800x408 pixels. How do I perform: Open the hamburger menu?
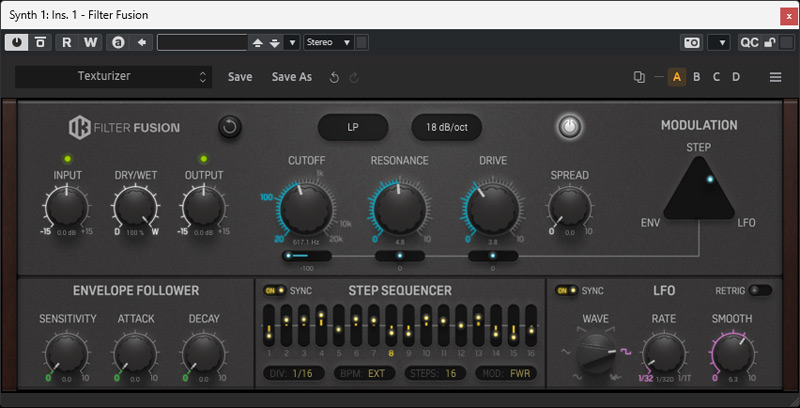coord(776,78)
